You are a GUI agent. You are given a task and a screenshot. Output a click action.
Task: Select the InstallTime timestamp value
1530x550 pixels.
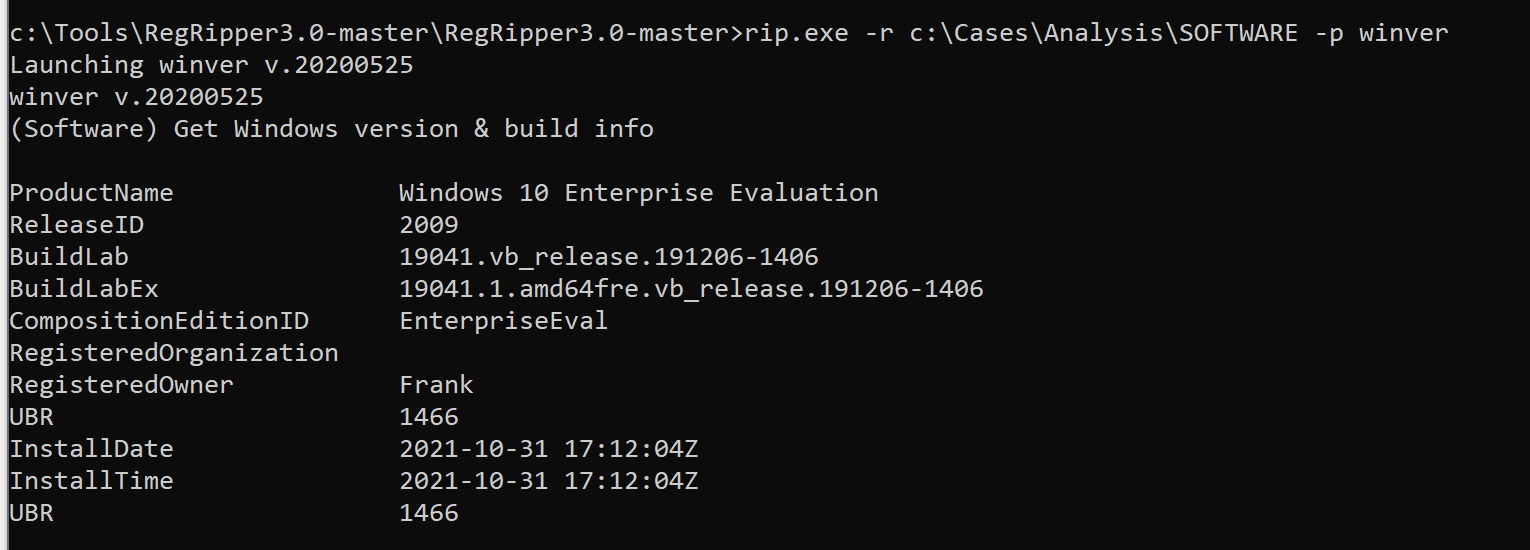pos(549,481)
